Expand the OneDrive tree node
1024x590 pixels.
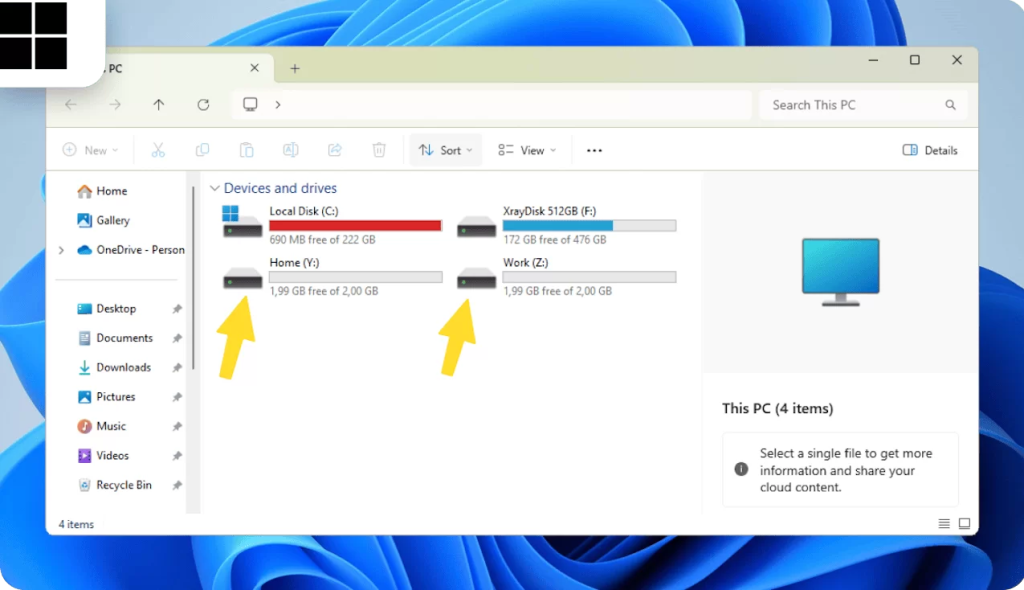click(62, 250)
